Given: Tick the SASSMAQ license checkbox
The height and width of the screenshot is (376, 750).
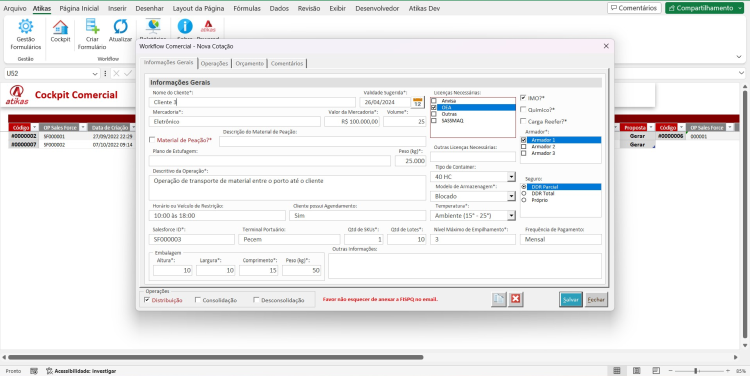Looking at the screenshot, I should tap(433, 121).
